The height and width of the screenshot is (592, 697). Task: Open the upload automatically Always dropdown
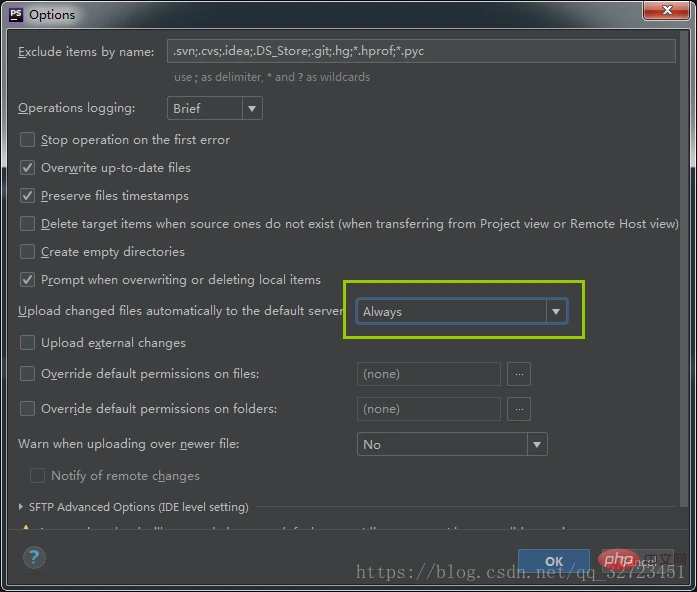461,312
